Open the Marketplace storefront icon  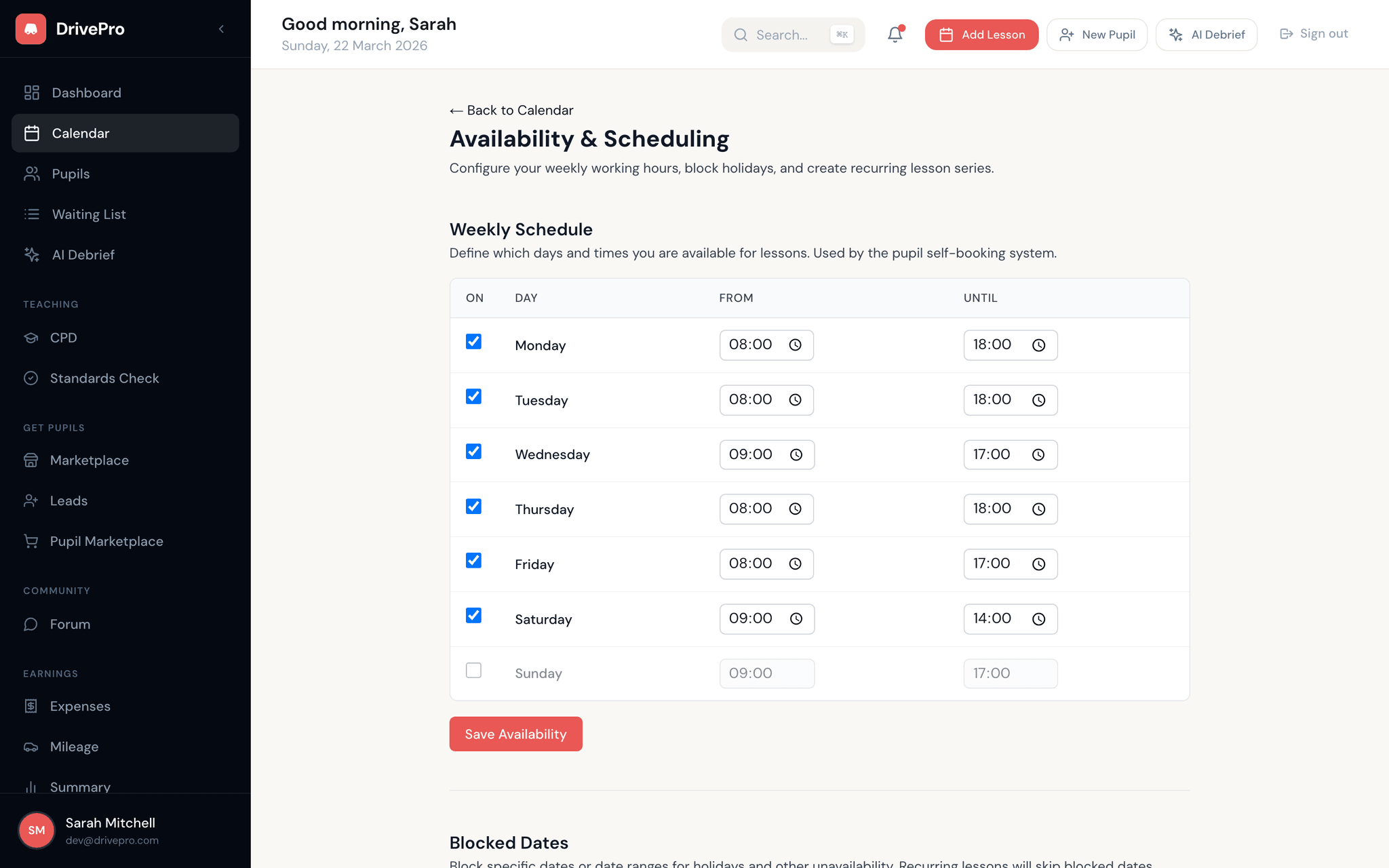click(31, 460)
